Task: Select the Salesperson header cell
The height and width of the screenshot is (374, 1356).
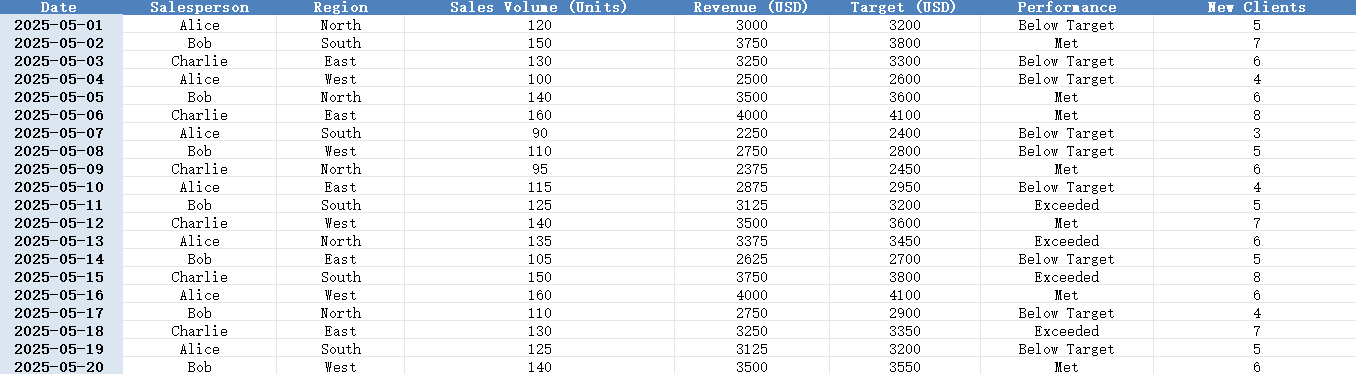Action: point(200,7)
